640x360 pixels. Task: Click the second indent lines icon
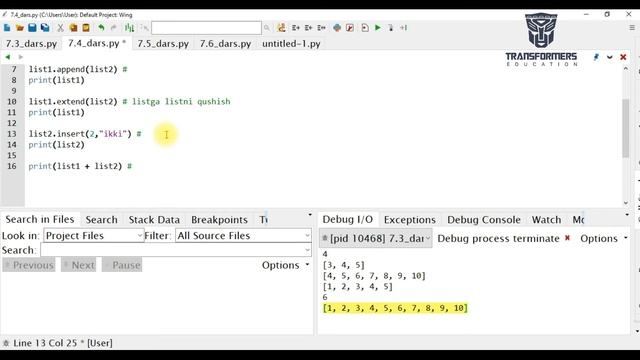309,28
